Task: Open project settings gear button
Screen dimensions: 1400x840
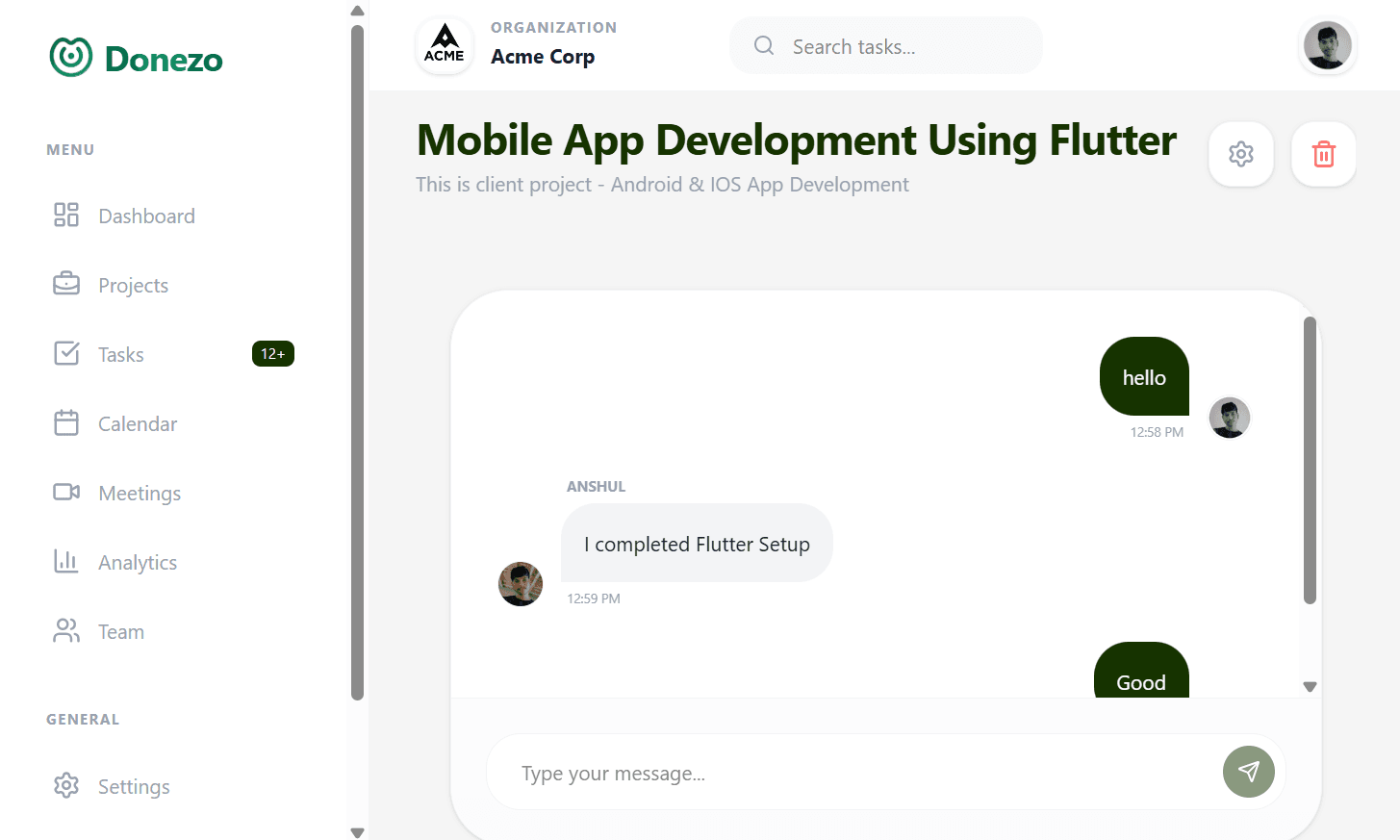Action: pyautogui.click(x=1240, y=154)
